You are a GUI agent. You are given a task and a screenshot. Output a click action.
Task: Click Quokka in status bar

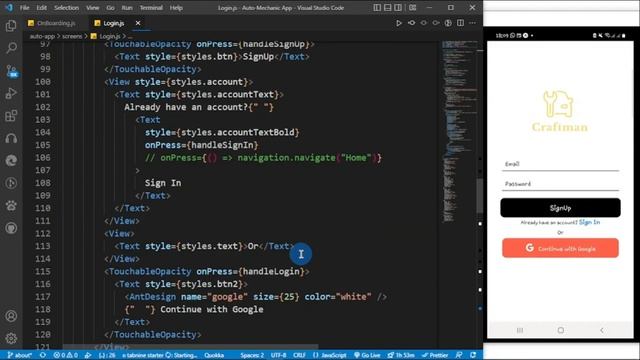pos(214,355)
